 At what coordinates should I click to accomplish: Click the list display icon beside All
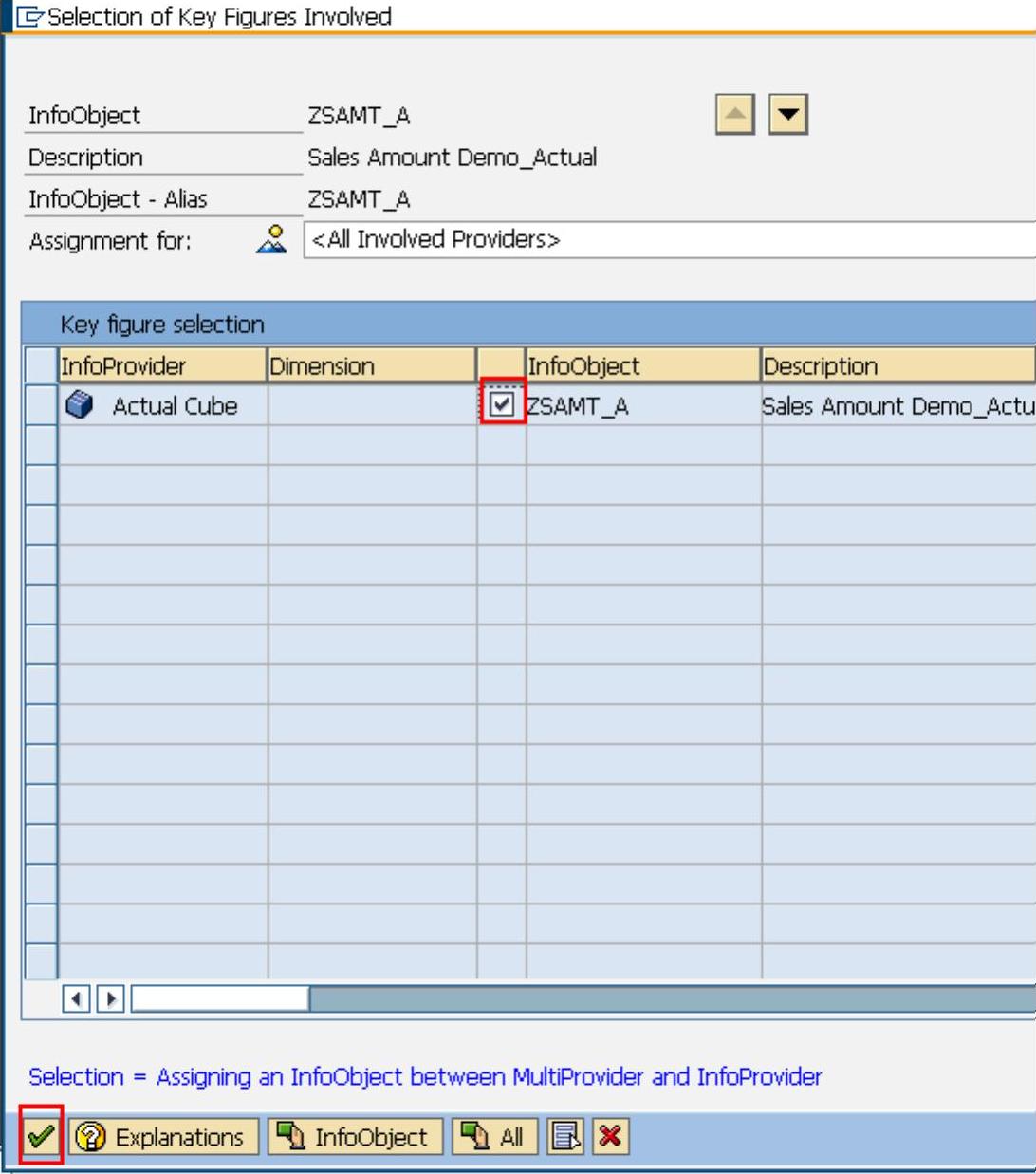(565, 1136)
